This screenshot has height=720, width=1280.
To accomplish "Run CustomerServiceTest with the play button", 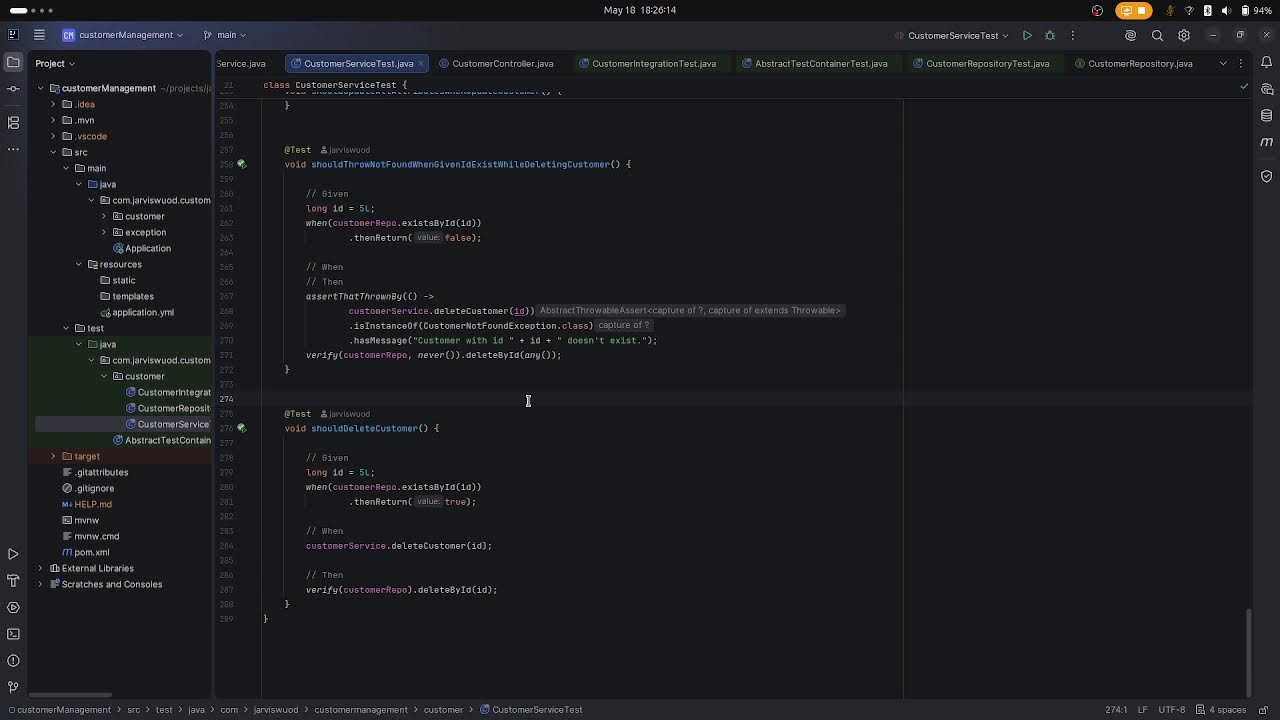I will [x=1027, y=35].
